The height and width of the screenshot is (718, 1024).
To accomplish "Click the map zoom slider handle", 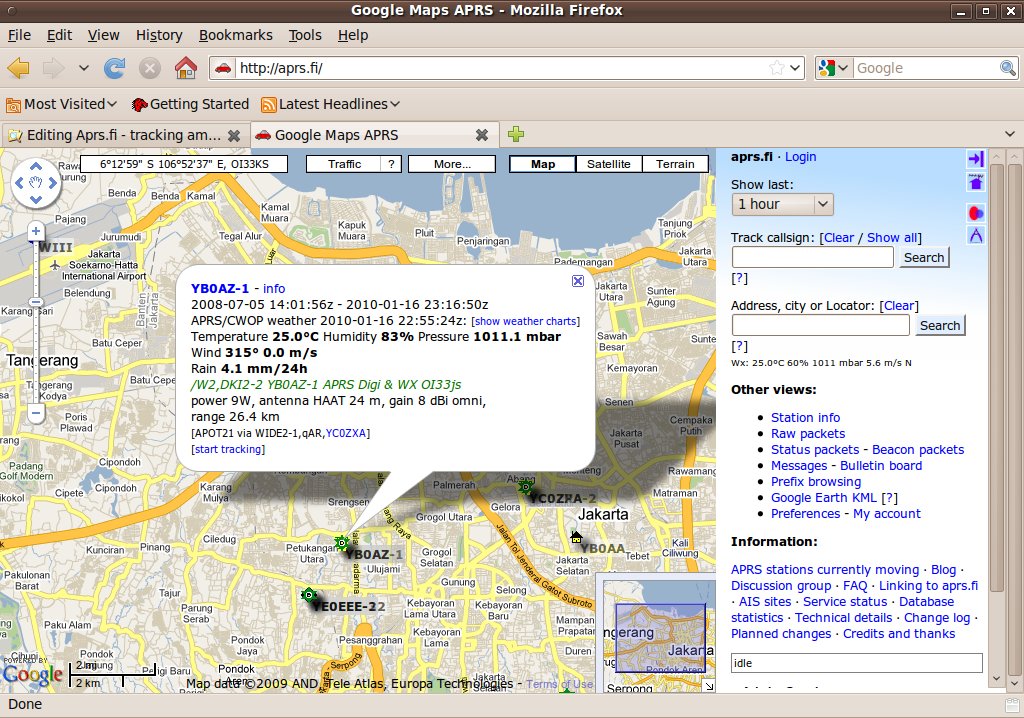I will click(x=36, y=302).
